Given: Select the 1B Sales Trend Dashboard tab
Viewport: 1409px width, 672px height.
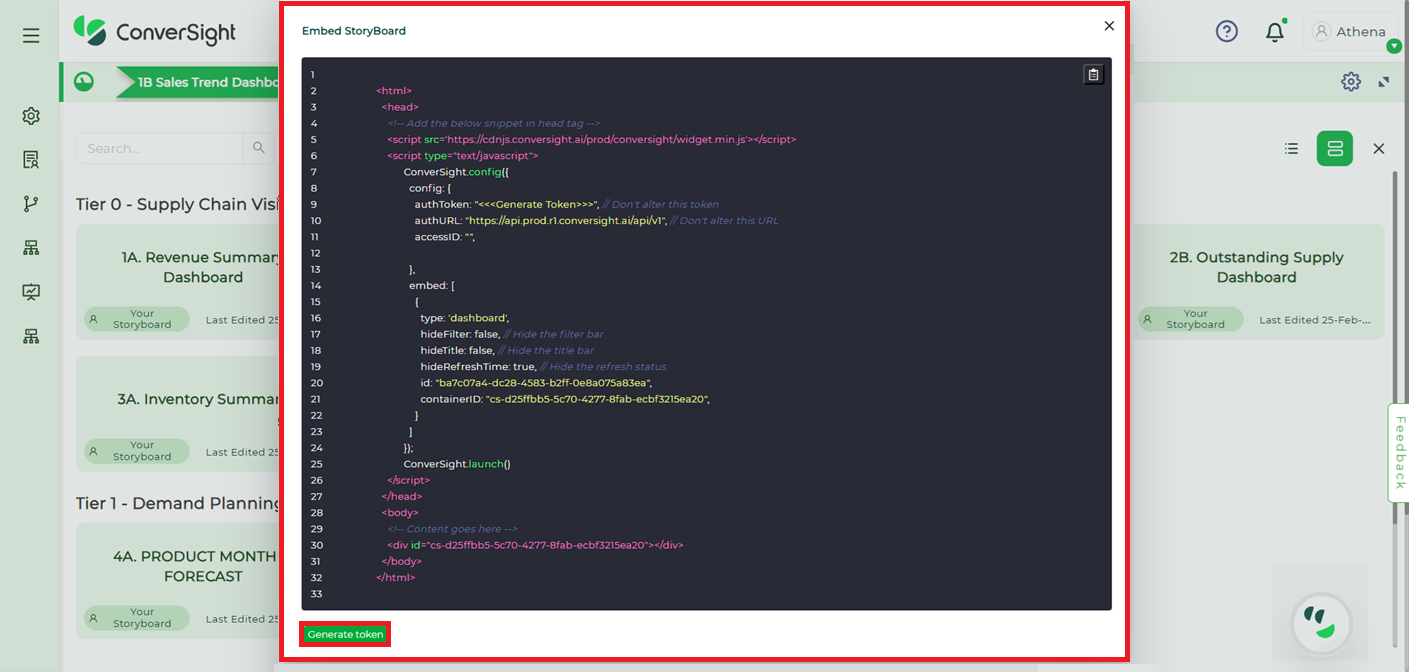Looking at the screenshot, I should coord(198,82).
